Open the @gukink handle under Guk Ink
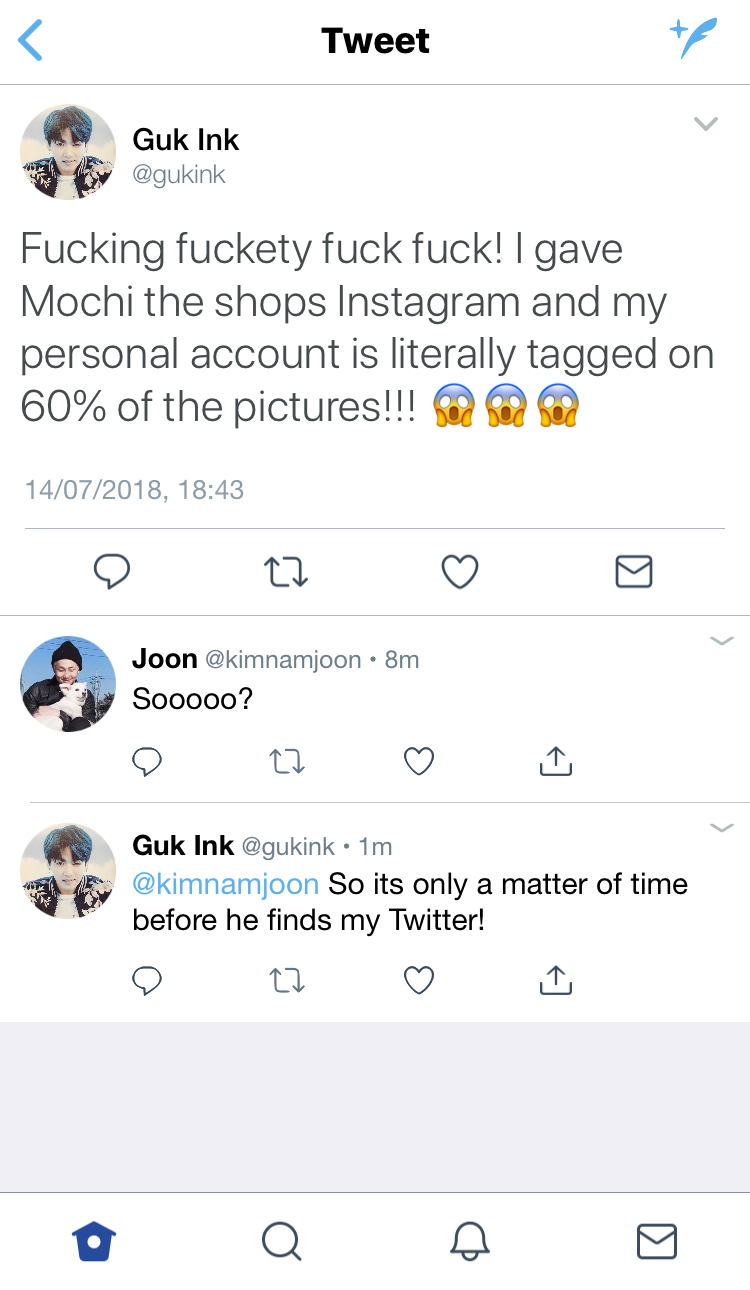Image resolution: width=750 pixels, height=1290 pixels. click(179, 175)
